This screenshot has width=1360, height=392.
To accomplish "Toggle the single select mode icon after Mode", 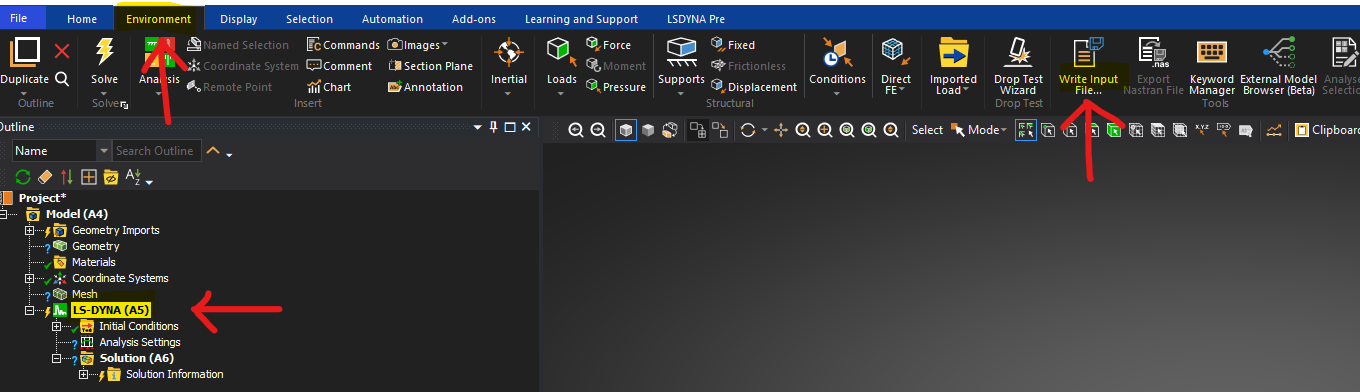I will tap(1025, 130).
